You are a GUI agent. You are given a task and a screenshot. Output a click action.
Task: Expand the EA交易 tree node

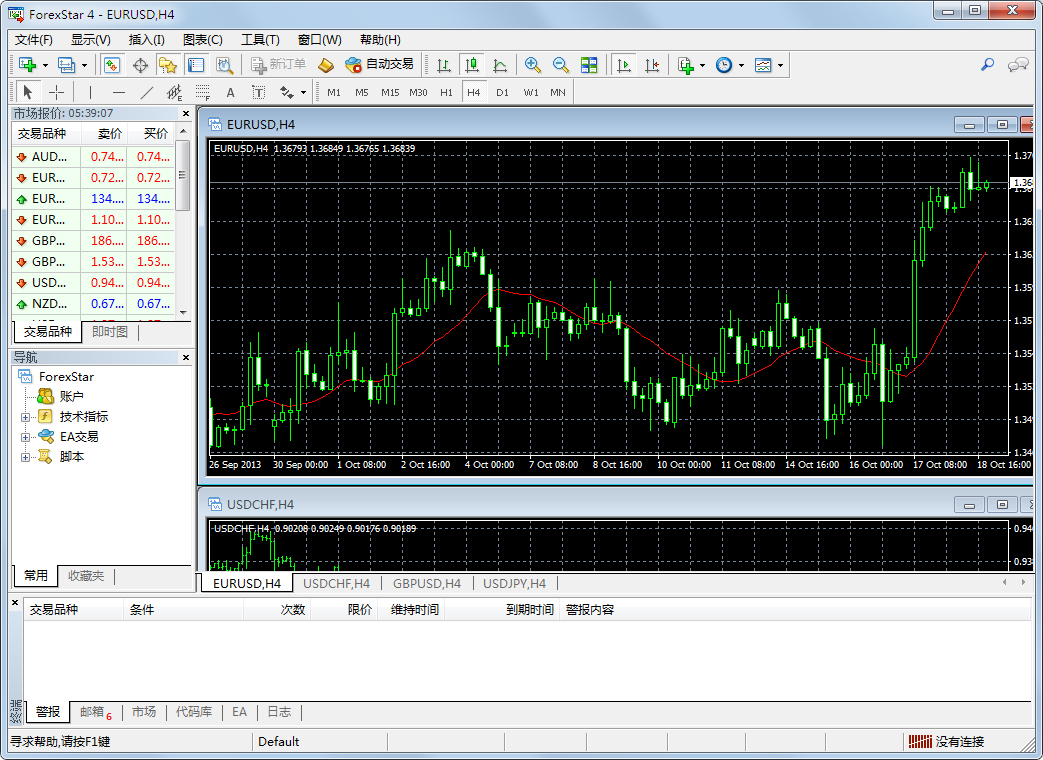(x=26, y=436)
